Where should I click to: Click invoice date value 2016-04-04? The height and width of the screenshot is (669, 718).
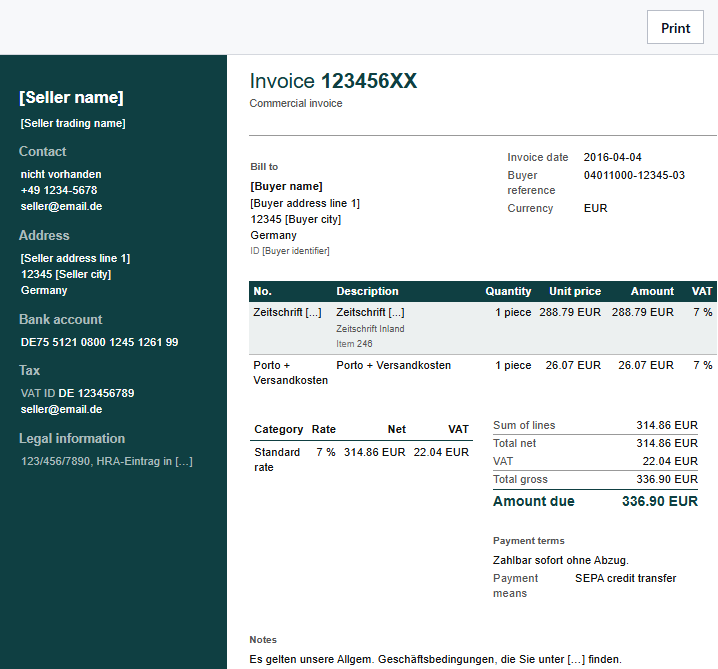(612, 158)
